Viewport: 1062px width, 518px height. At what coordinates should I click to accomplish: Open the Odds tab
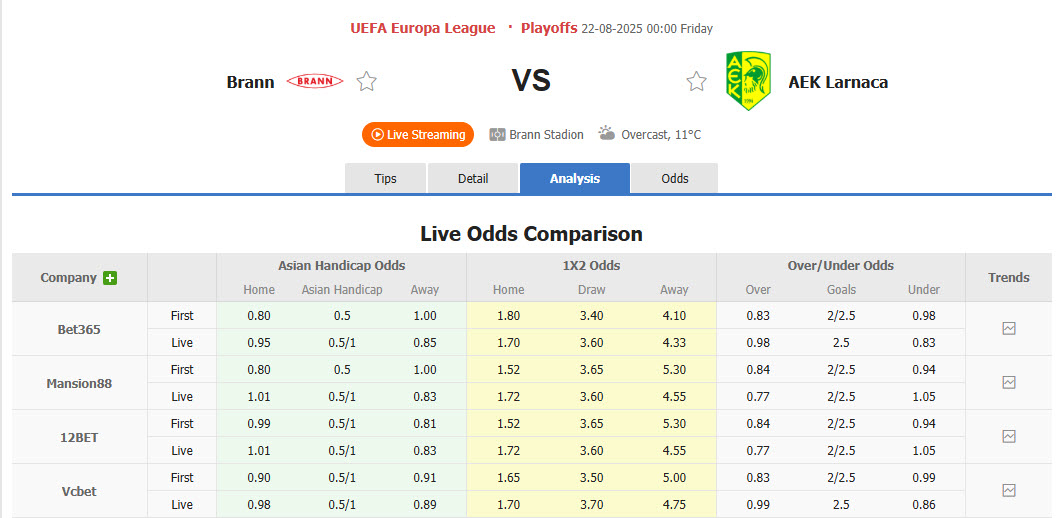[675, 178]
